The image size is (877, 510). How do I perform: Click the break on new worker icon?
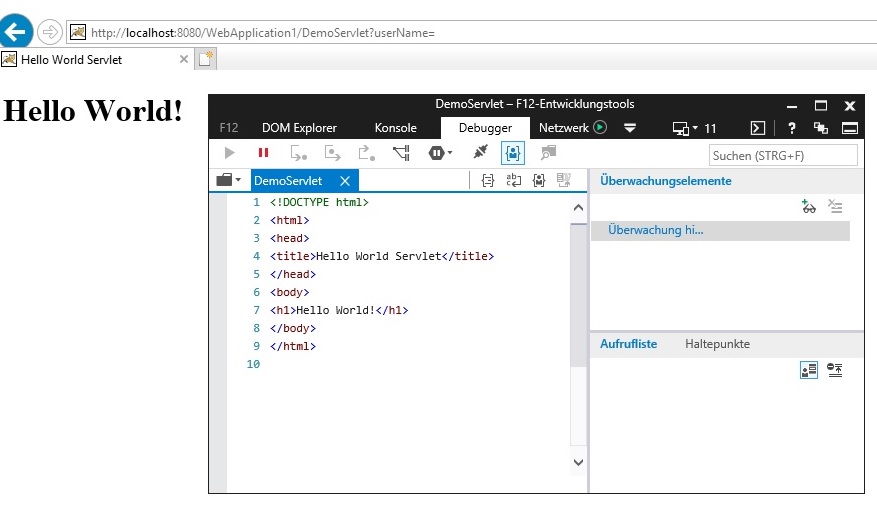click(401, 153)
